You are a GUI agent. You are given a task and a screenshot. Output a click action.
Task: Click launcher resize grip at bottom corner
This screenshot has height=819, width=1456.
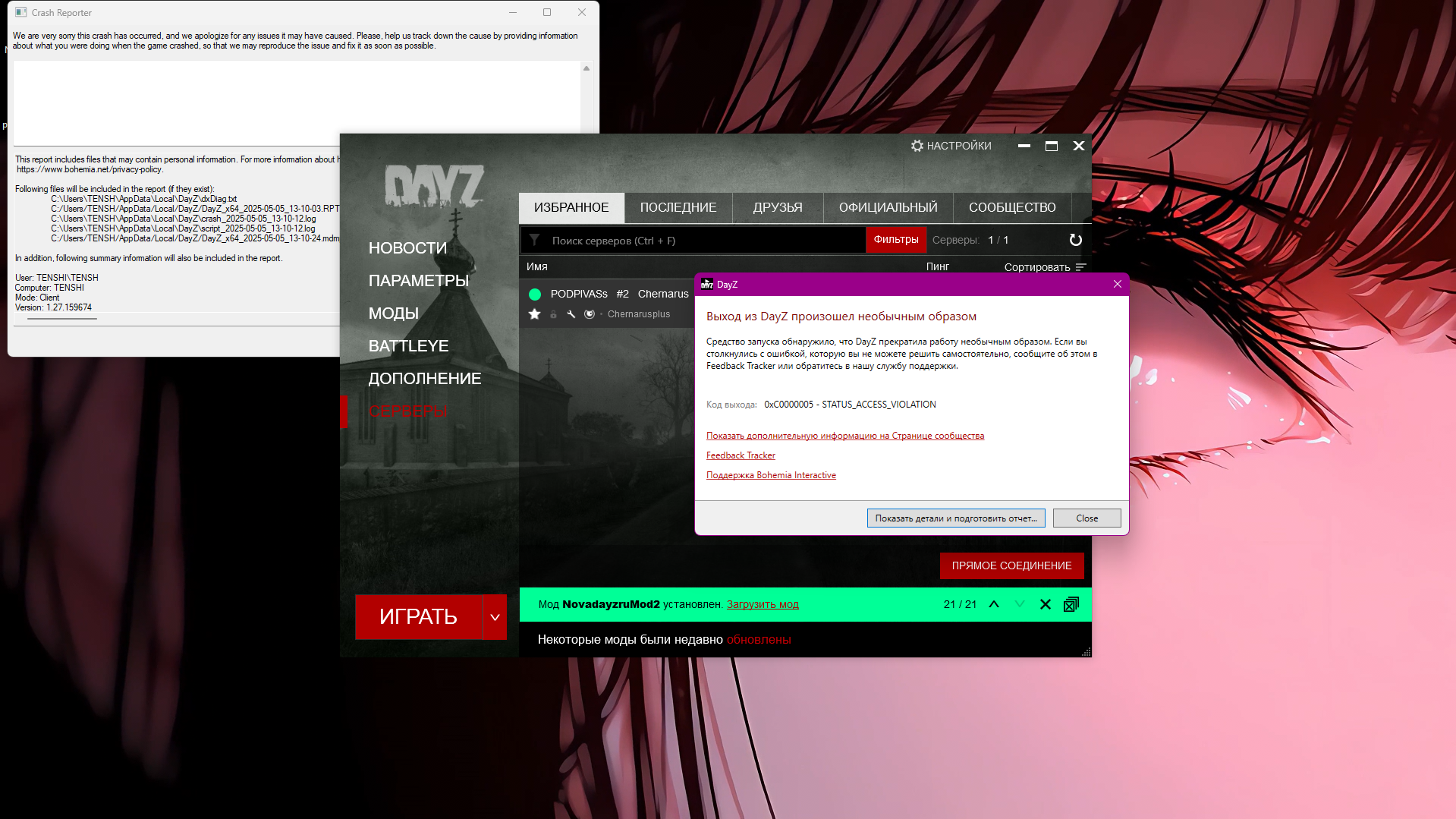point(1086,652)
